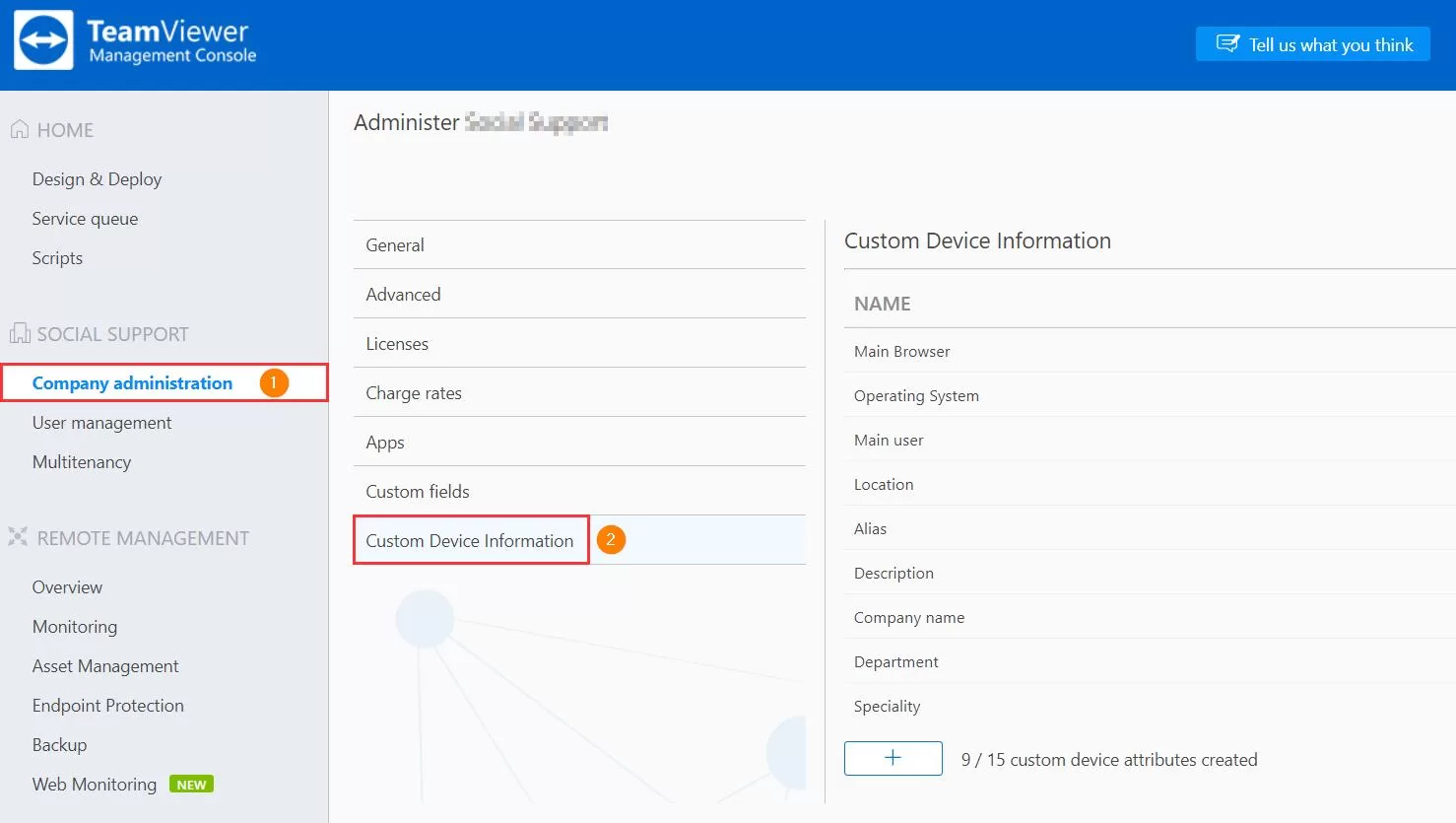The width and height of the screenshot is (1456, 823).
Task: Switch to the General settings tab
Action: (x=579, y=244)
